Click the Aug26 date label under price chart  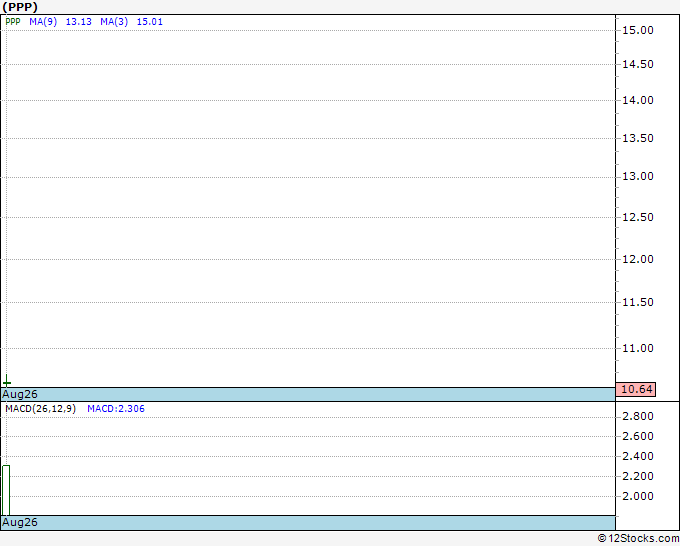(x=20, y=394)
